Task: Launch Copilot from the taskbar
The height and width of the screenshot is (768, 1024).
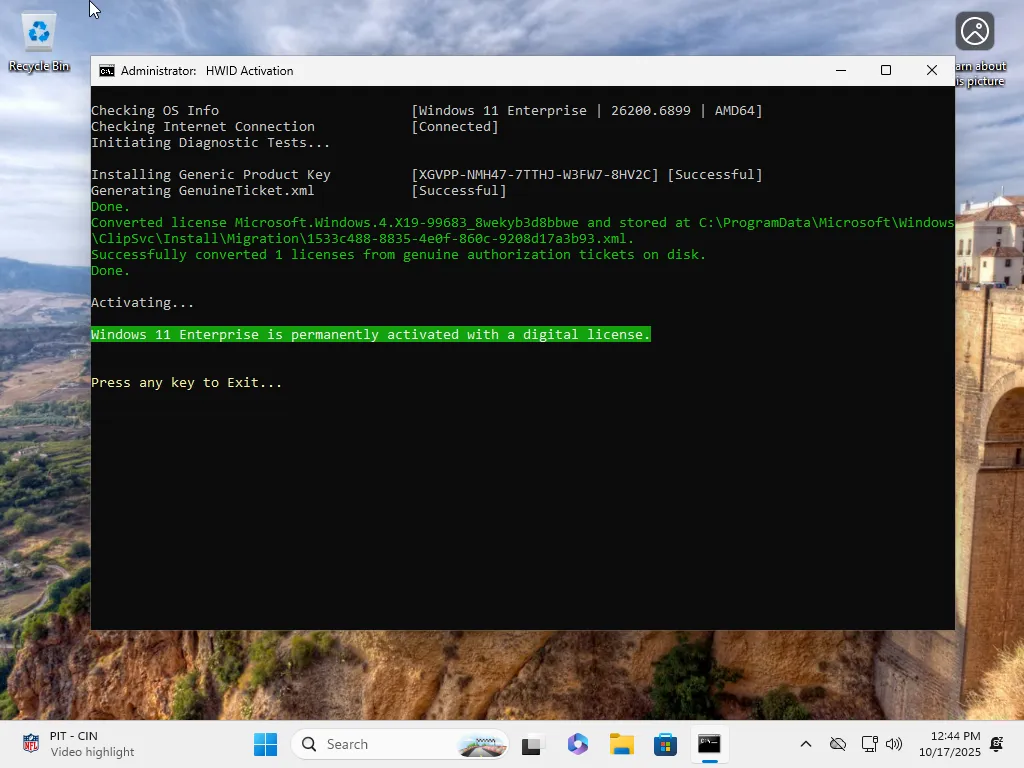Action: [x=577, y=744]
